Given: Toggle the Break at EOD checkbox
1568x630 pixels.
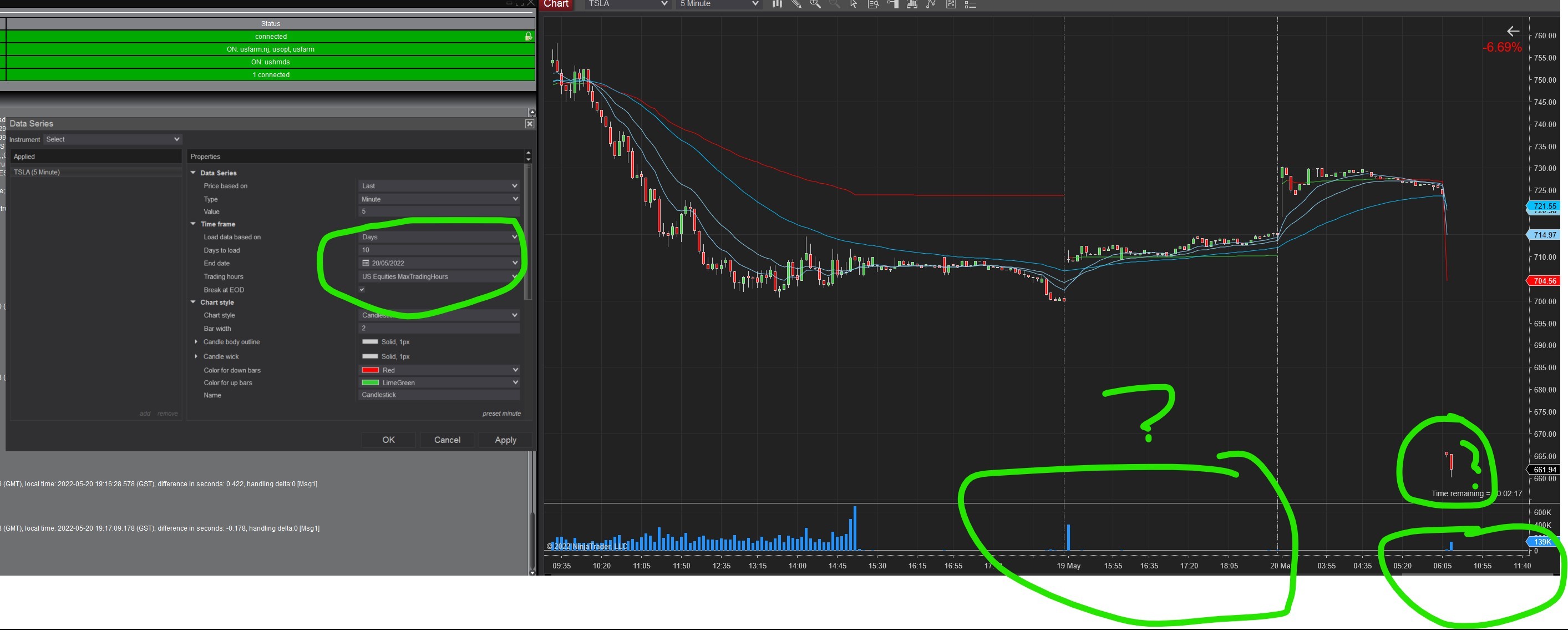Looking at the screenshot, I should [x=362, y=290].
